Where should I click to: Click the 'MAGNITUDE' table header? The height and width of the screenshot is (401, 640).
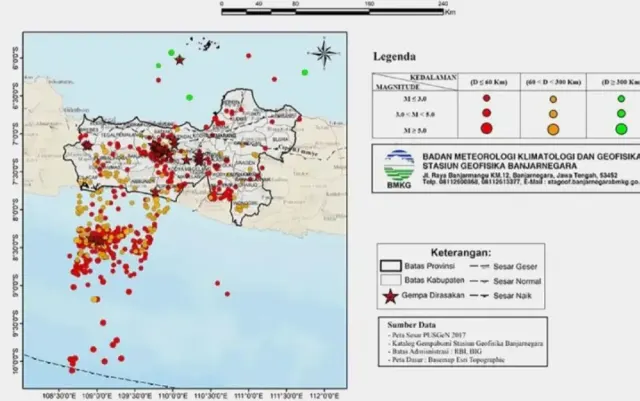(x=398, y=87)
